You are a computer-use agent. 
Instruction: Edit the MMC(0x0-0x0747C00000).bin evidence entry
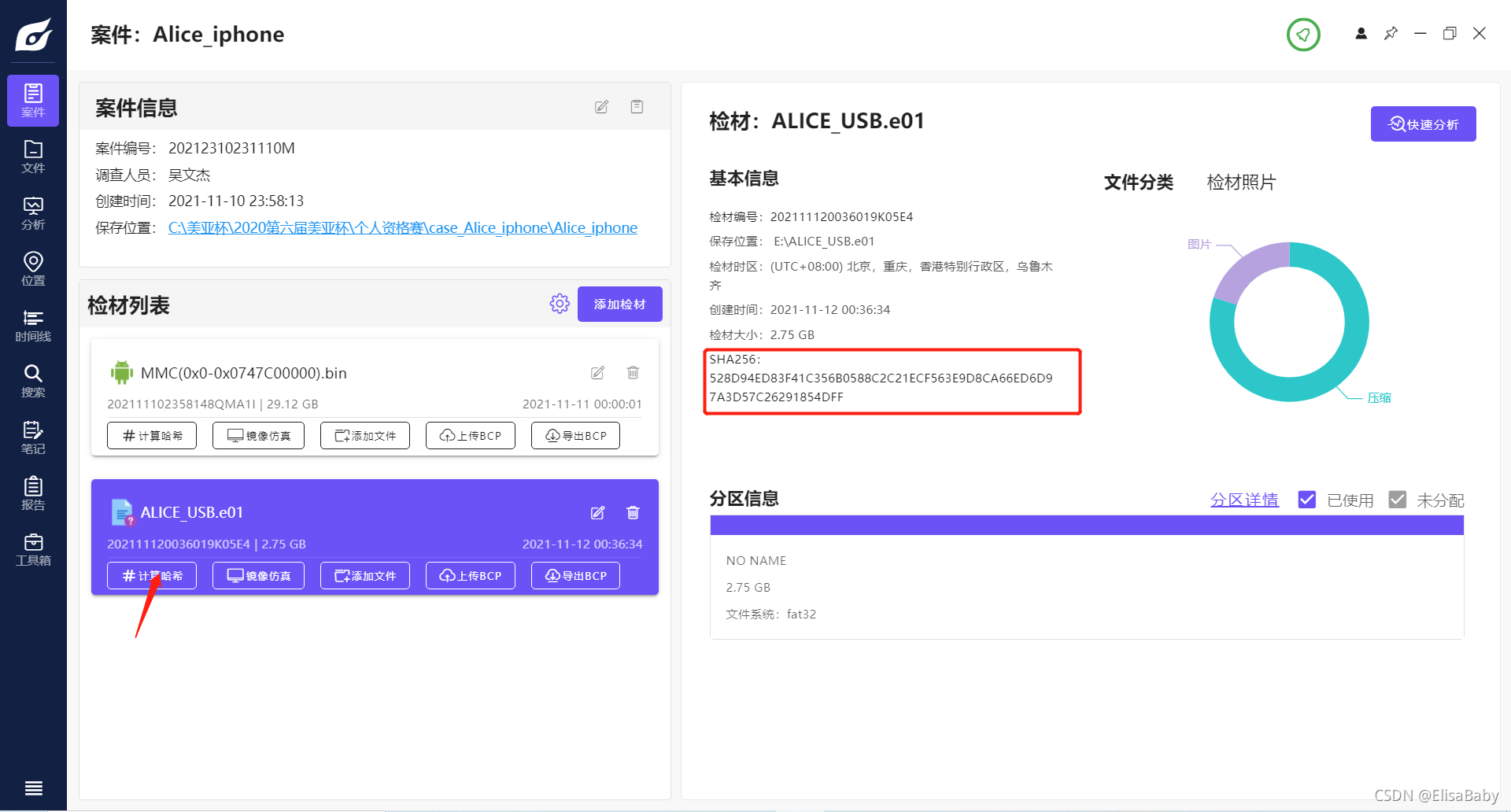[x=598, y=373]
